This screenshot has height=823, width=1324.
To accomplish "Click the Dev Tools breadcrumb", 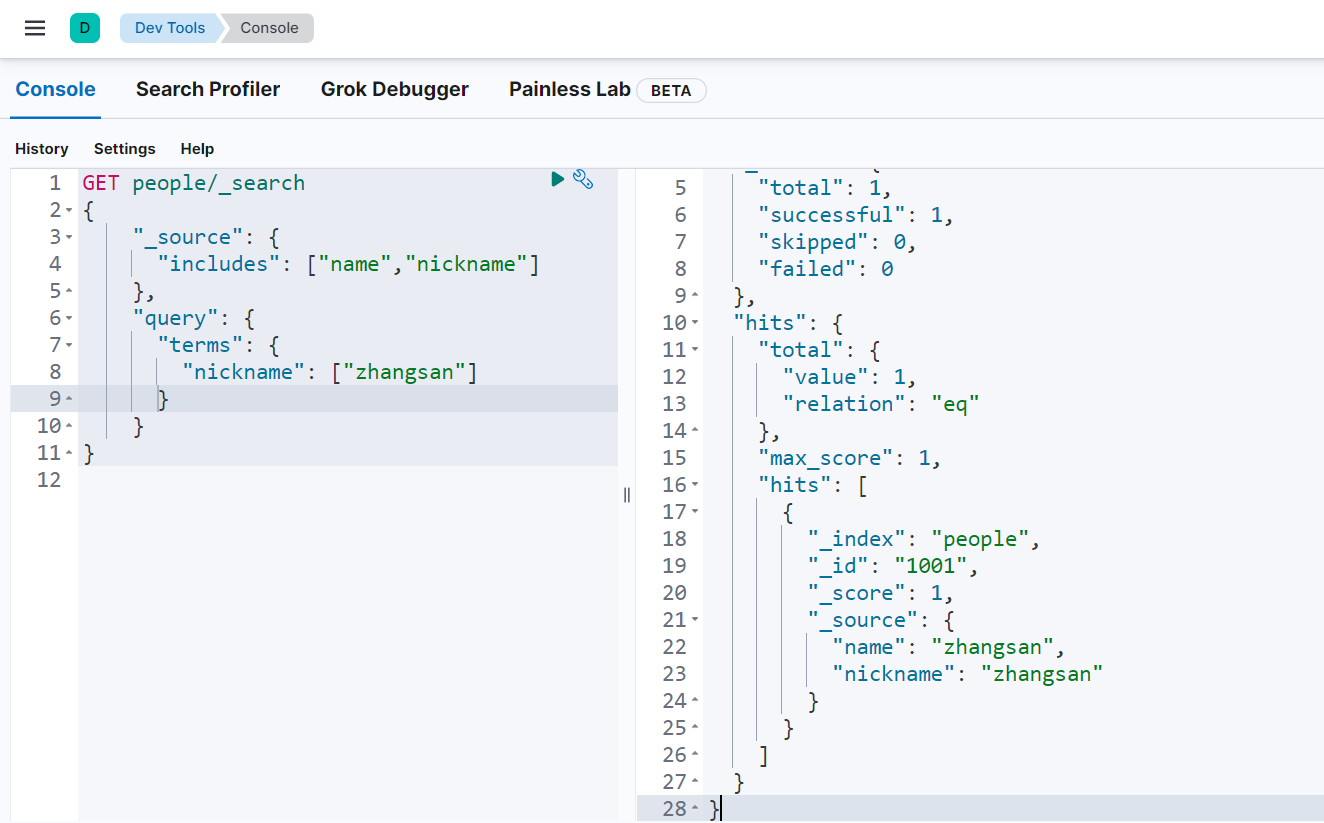I will point(169,28).
